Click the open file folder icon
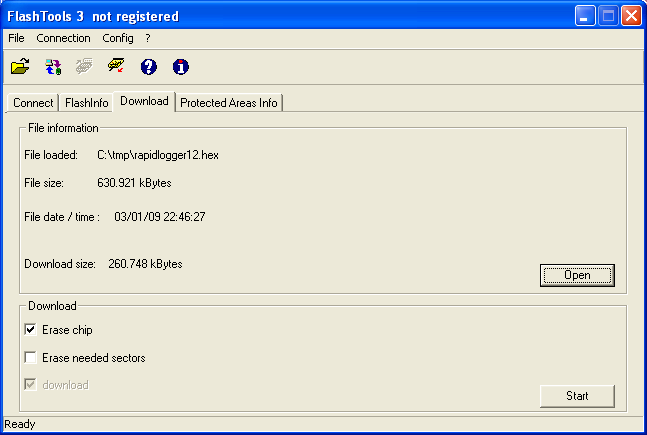The image size is (647, 435). (x=20, y=66)
